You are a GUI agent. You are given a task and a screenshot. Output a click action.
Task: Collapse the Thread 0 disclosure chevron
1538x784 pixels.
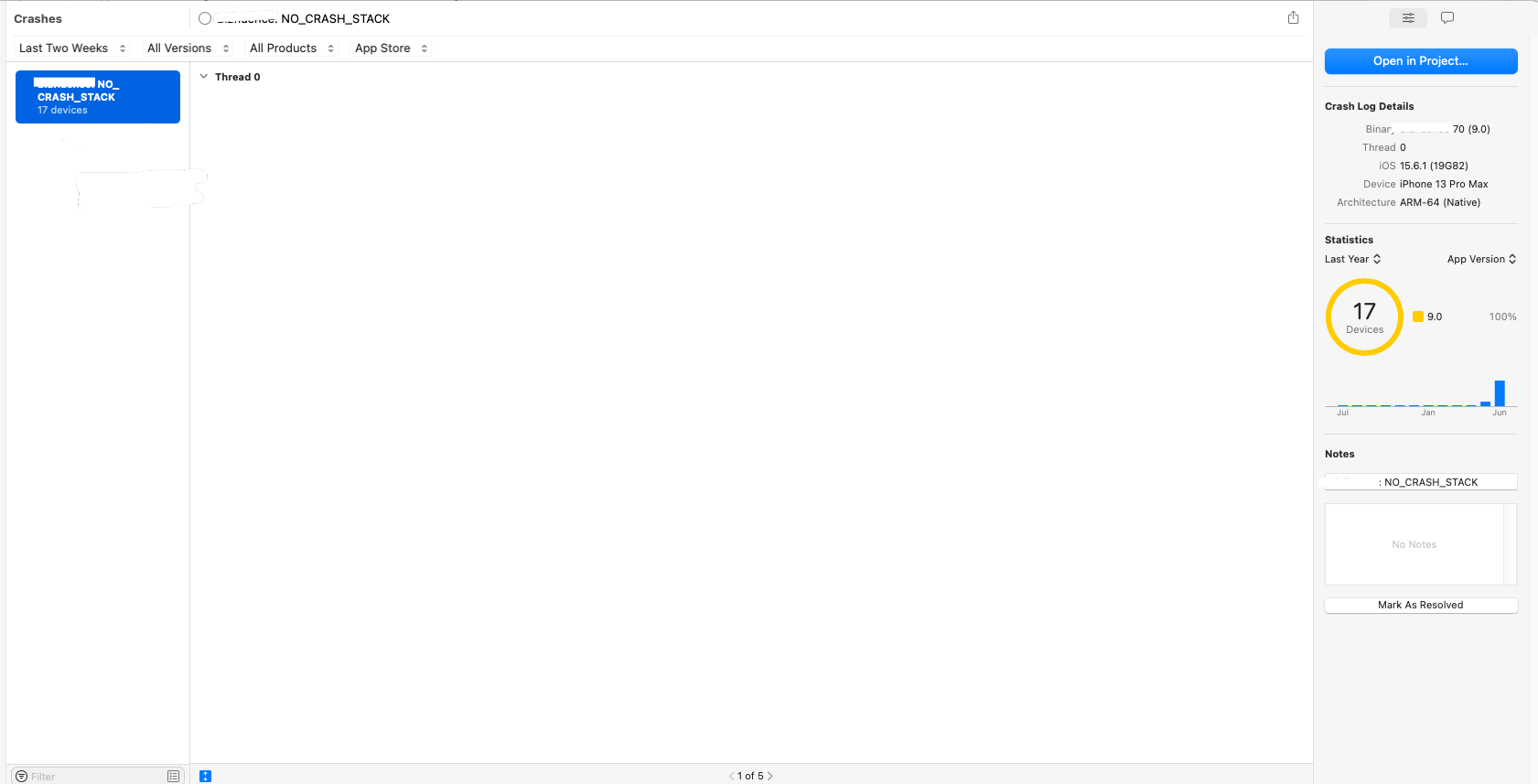click(204, 77)
